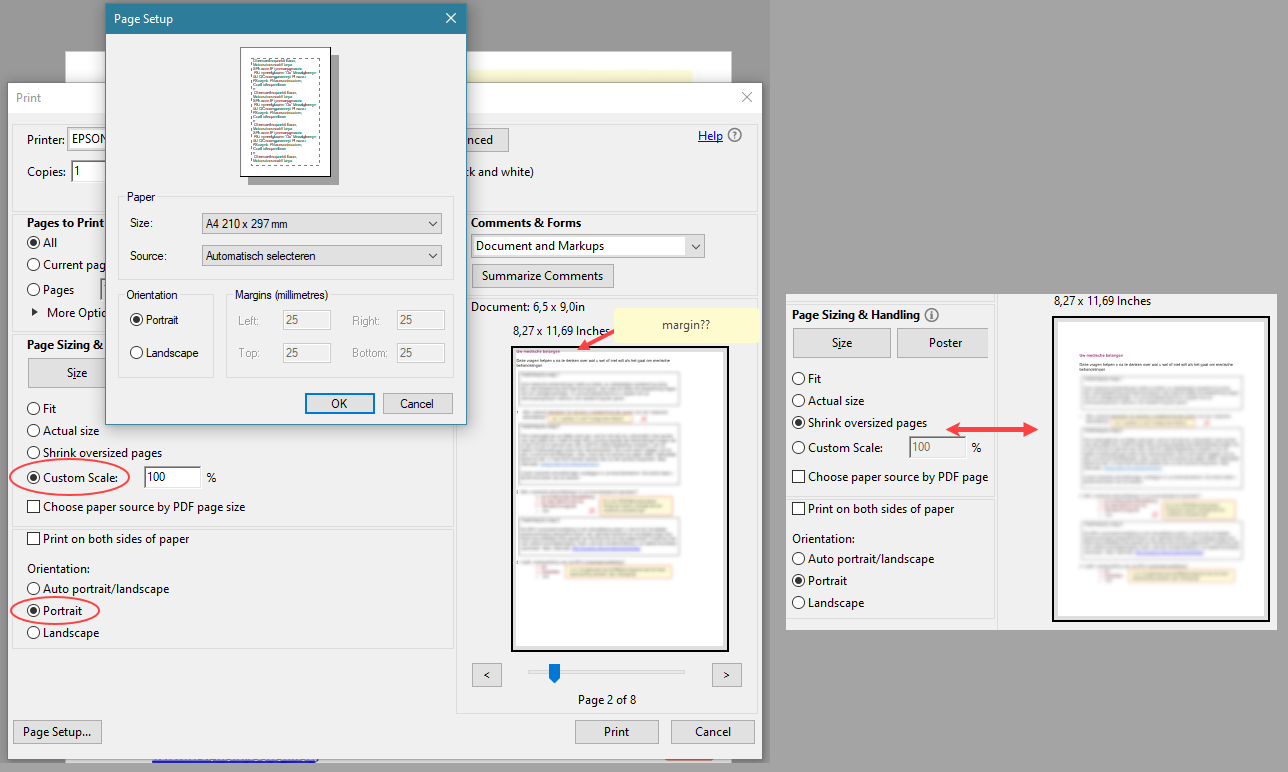Select Auto portrait/landscape orientation
This screenshot has height=772, width=1288.
tap(33, 589)
